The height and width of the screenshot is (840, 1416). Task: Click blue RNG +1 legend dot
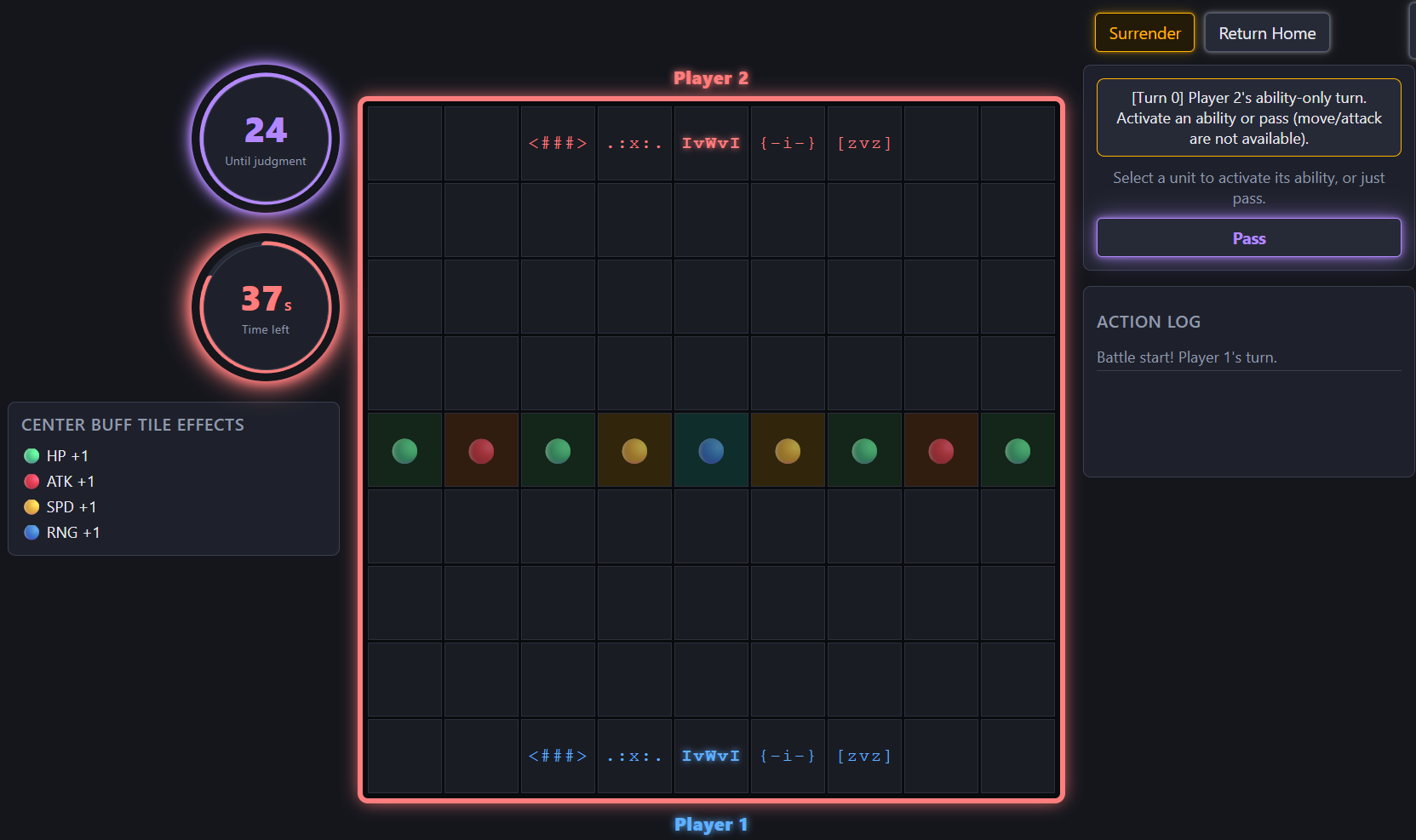(32, 532)
